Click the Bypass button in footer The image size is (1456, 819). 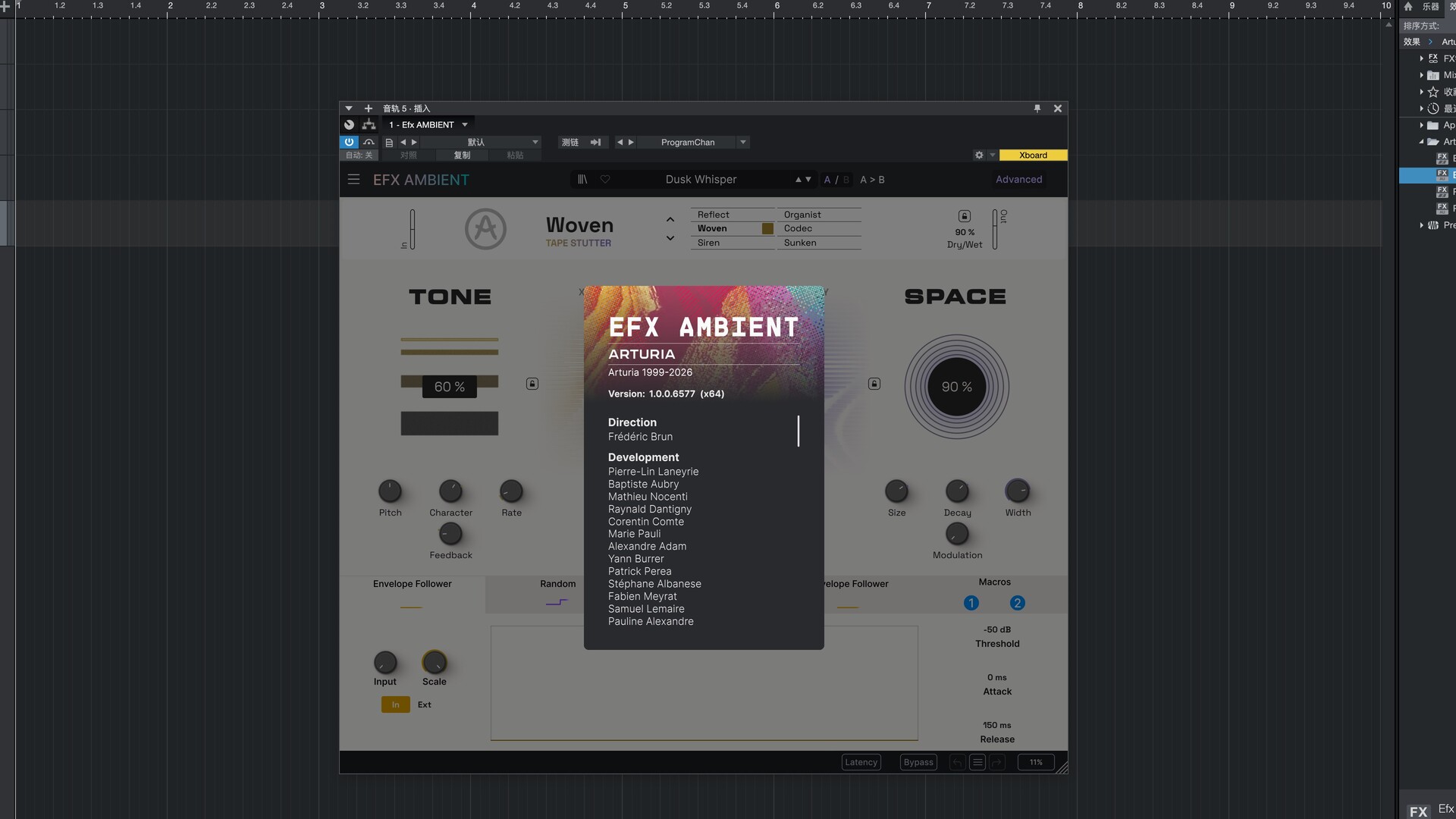click(x=918, y=762)
